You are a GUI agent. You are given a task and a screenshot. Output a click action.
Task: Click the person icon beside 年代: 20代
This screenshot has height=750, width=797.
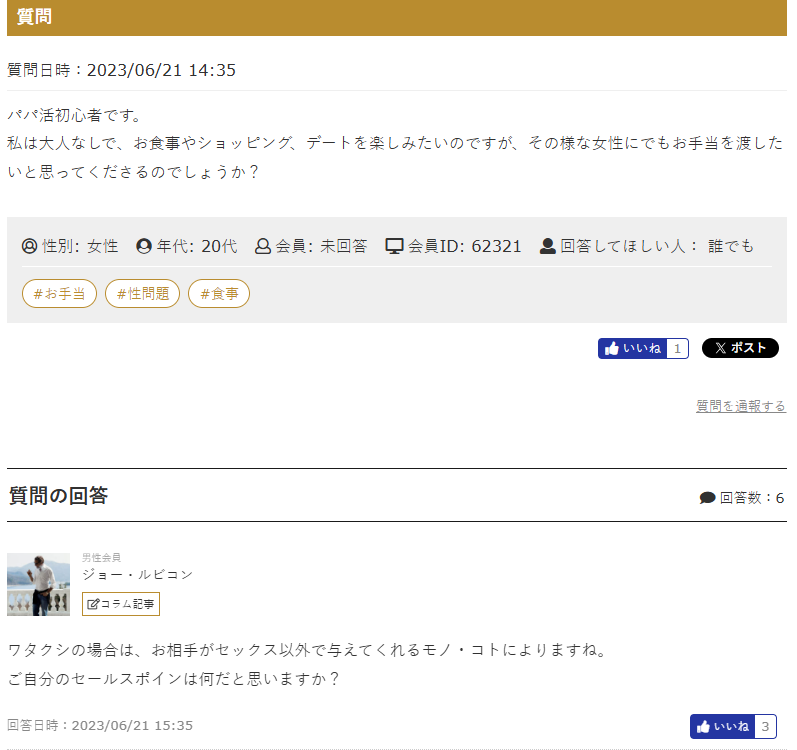(144, 246)
